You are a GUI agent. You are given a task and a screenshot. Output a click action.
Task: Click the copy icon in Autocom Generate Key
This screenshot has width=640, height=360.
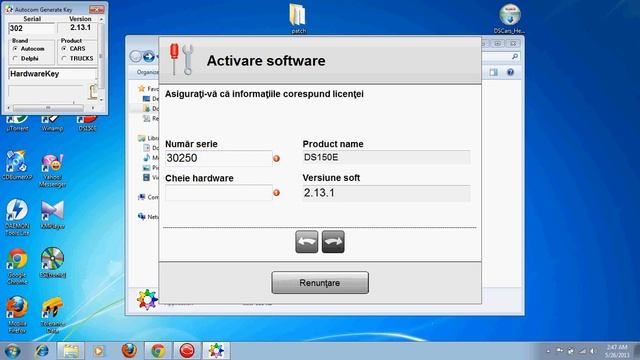[x=93, y=92]
